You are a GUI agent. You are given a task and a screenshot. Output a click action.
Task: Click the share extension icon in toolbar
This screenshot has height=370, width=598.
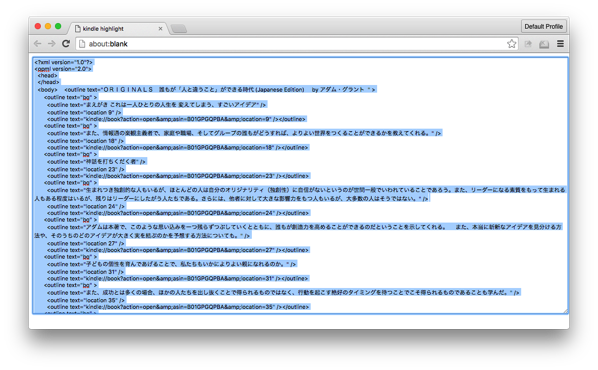(528, 44)
